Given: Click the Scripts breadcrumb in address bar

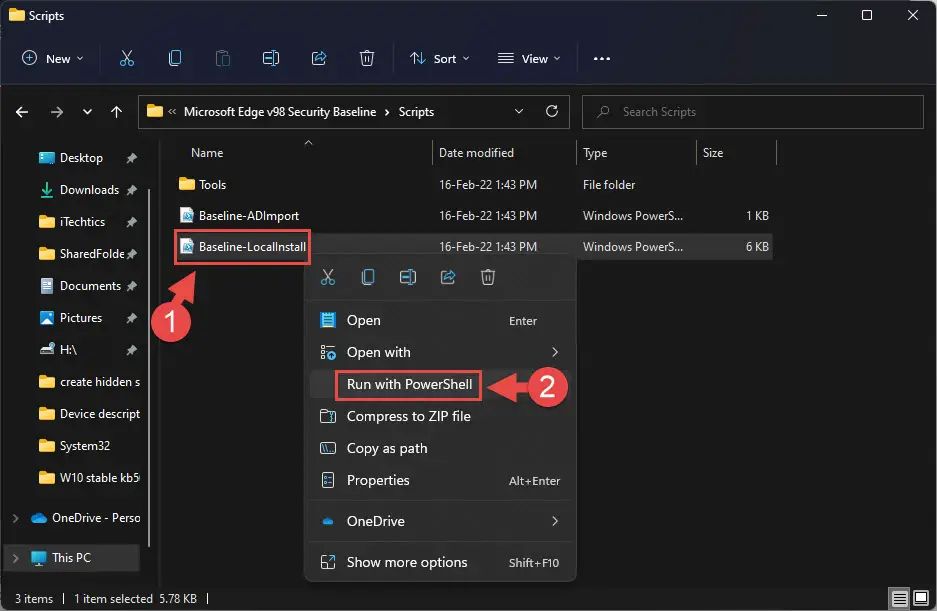Looking at the screenshot, I should click(417, 112).
